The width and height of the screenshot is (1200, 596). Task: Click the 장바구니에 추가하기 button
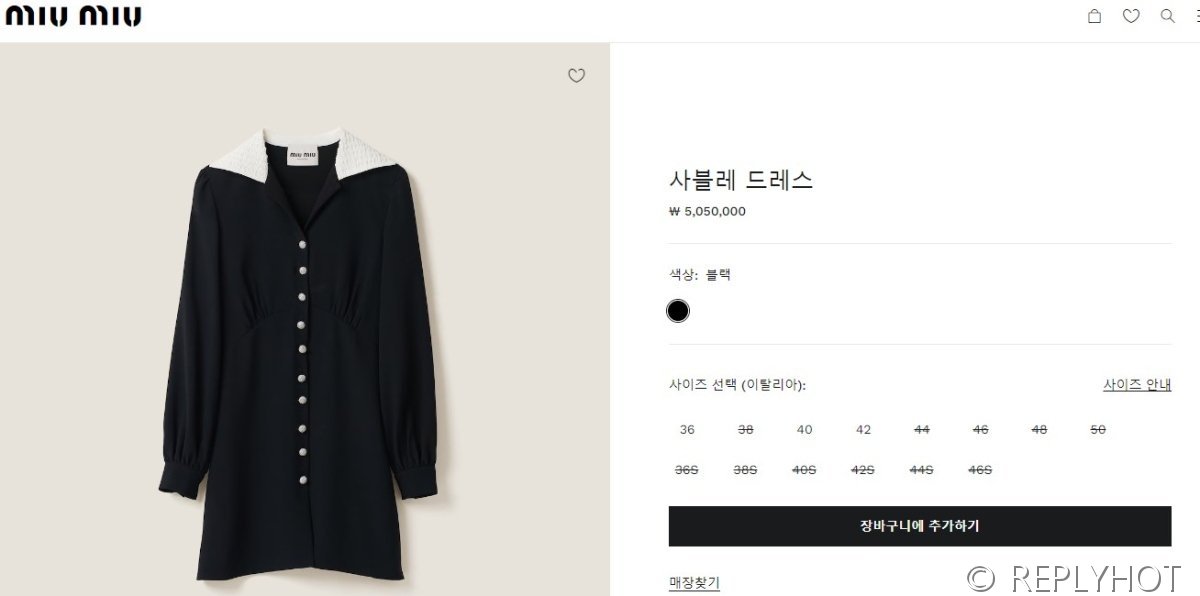tap(922, 526)
